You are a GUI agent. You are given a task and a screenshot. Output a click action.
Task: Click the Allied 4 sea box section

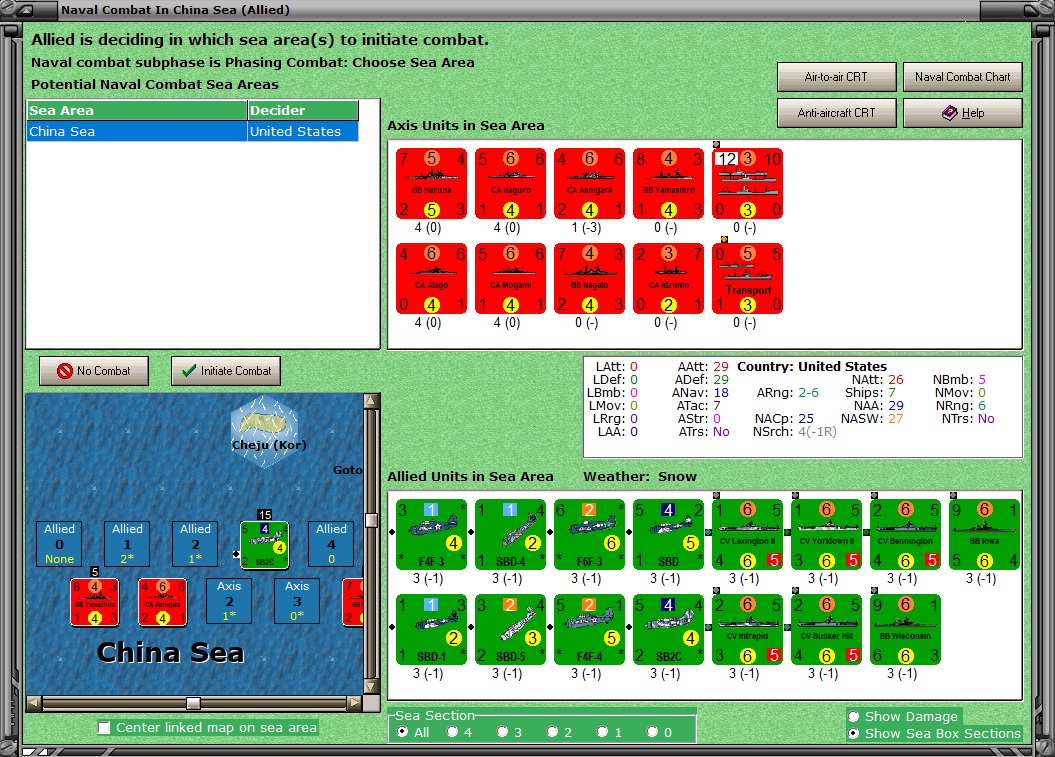(331, 544)
